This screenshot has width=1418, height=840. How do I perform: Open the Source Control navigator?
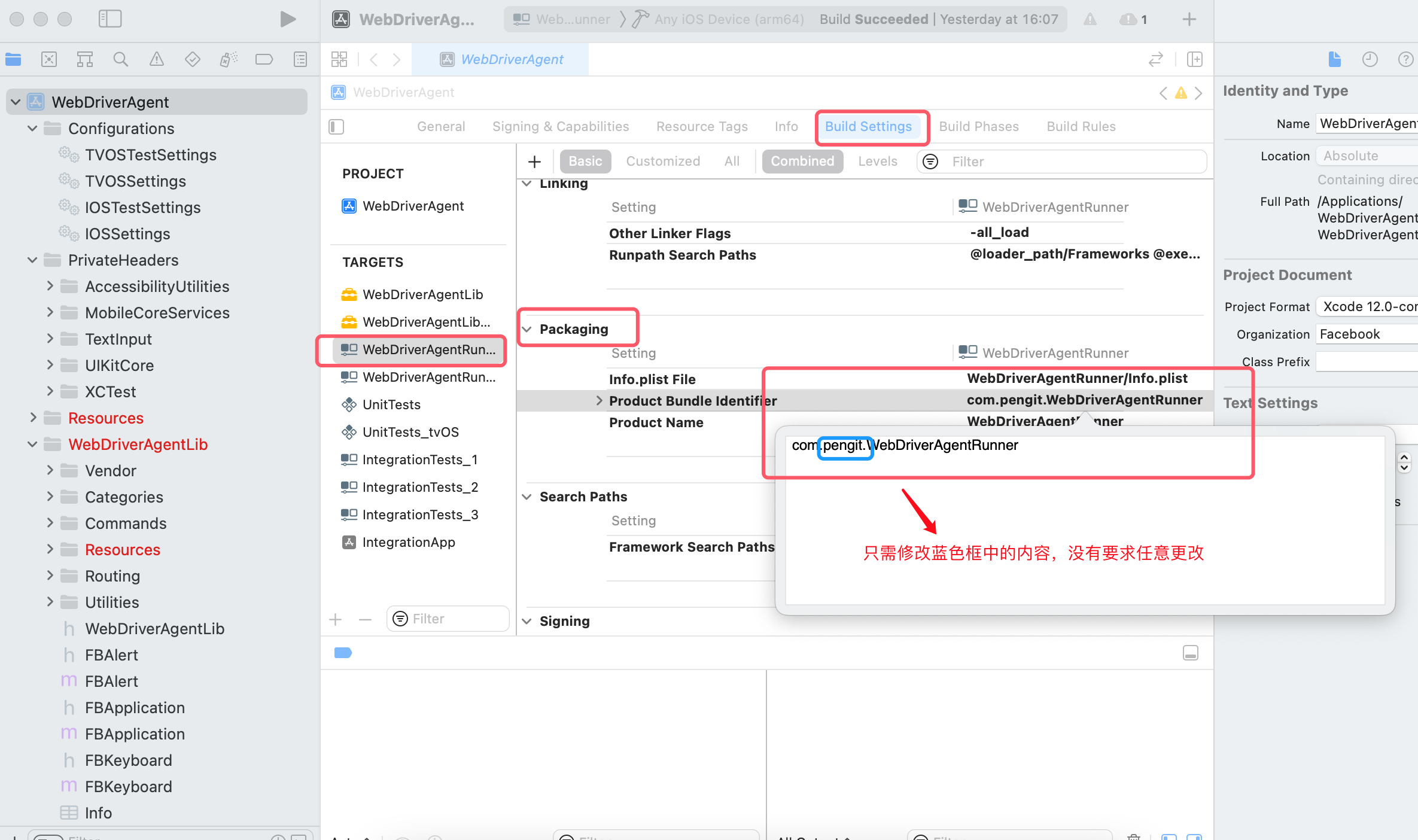49,59
